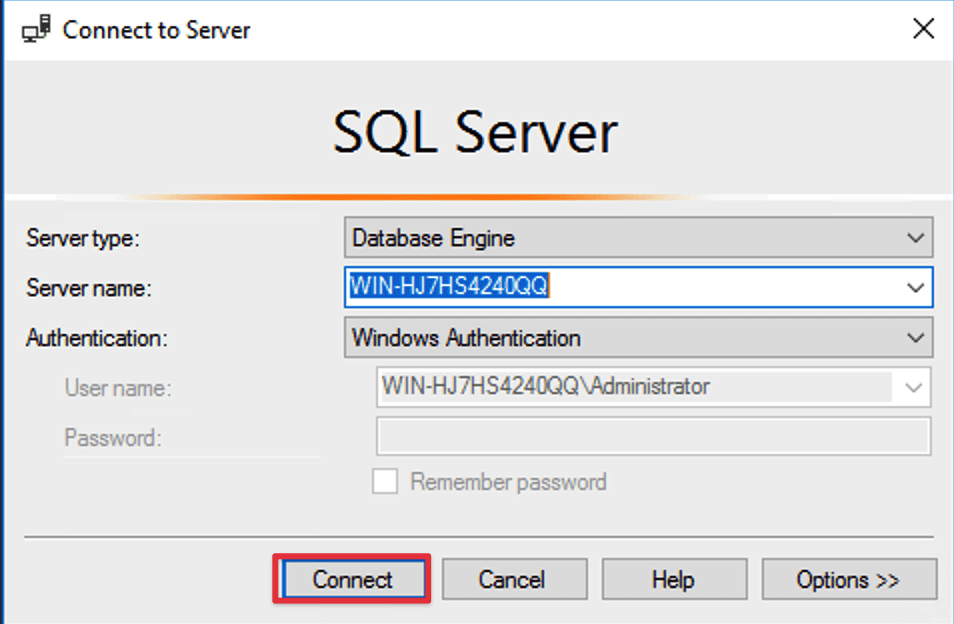Click the Server type label

point(83,239)
